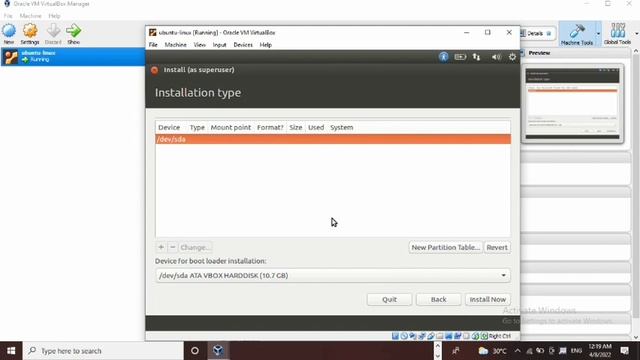Click the New machine icon in VirtualBox Manager
This screenshot has width=640, height=360.
click(x=9, y=31)
